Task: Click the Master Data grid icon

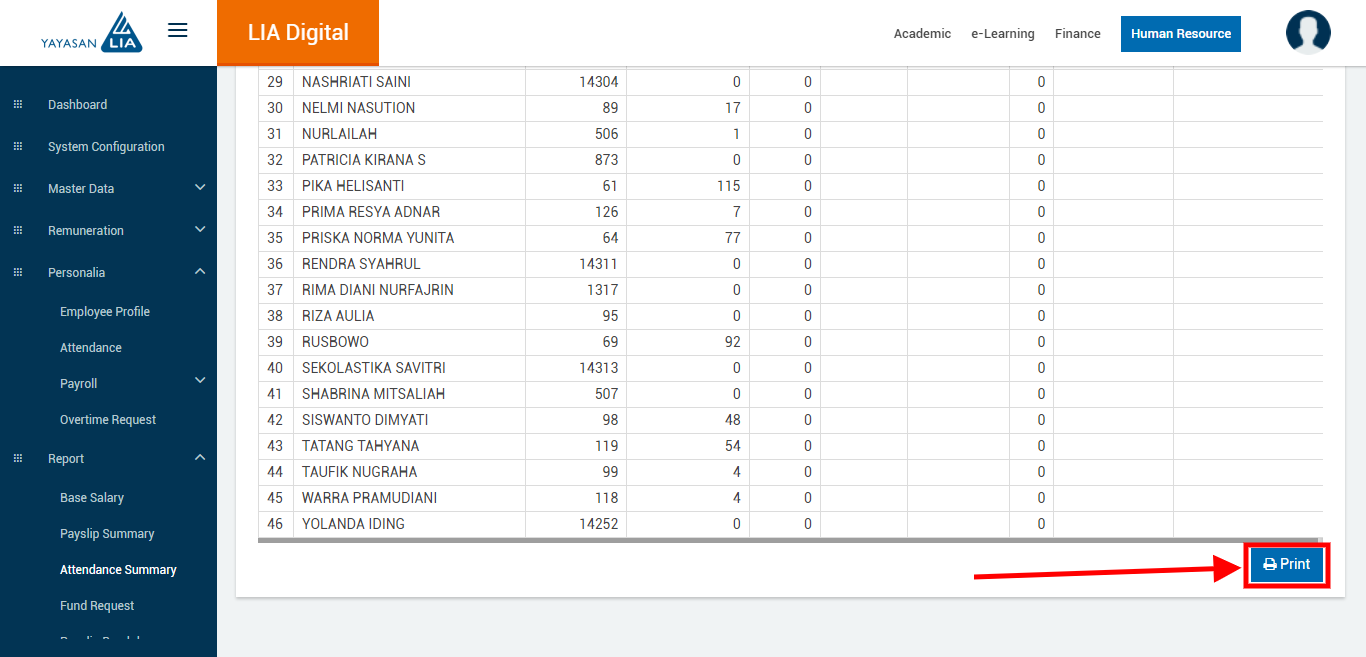Action: click(x=17, y=189)
